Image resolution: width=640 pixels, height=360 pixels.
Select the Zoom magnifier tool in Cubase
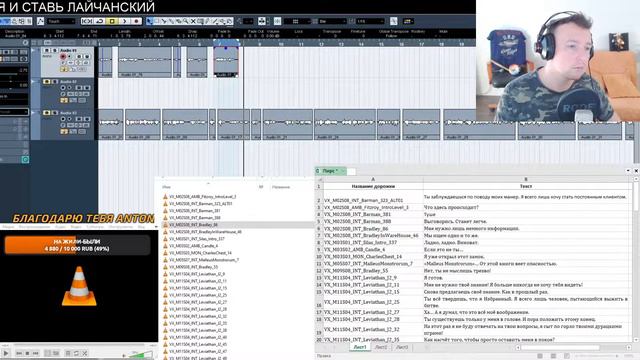tap(186, 21)
